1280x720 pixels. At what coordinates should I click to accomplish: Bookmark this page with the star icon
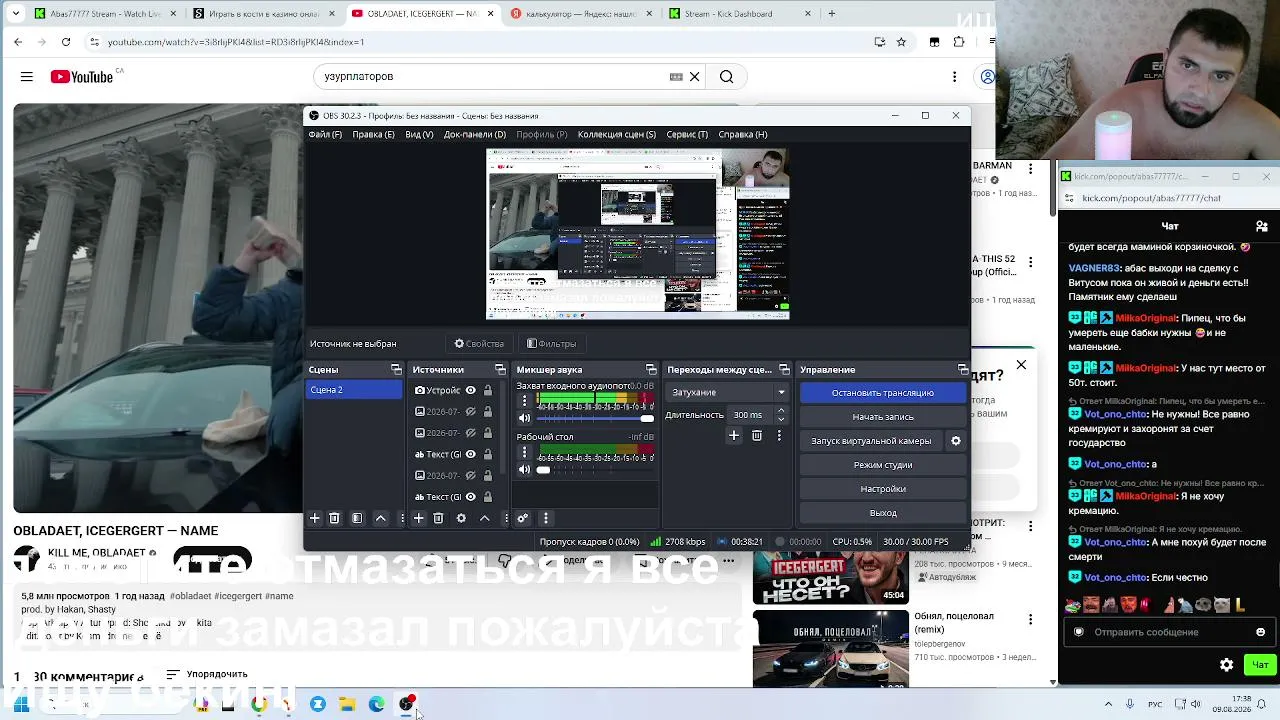(x=901, y=42)
